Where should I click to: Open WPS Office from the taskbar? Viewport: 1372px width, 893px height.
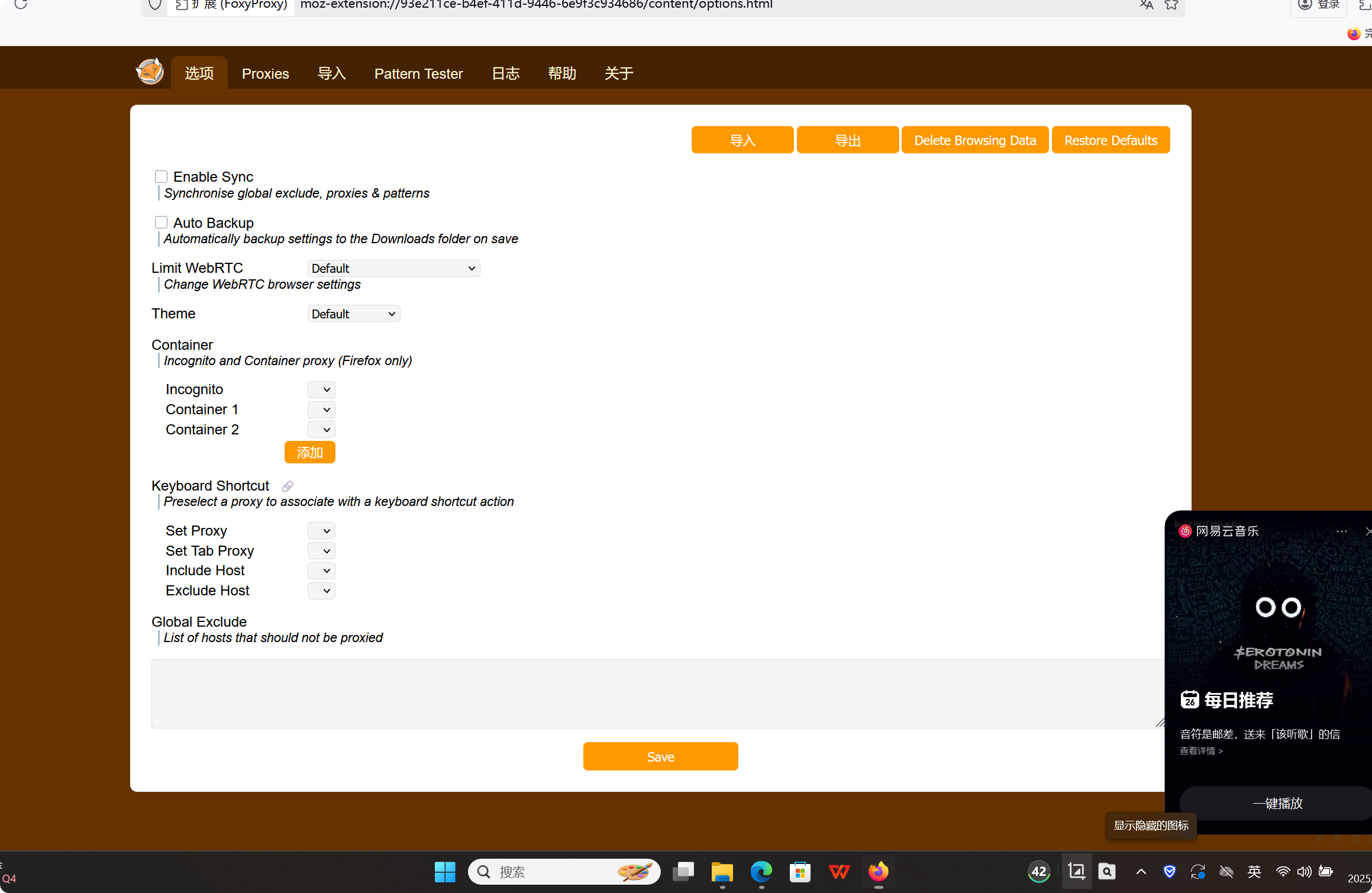click(x=839, y=872)
